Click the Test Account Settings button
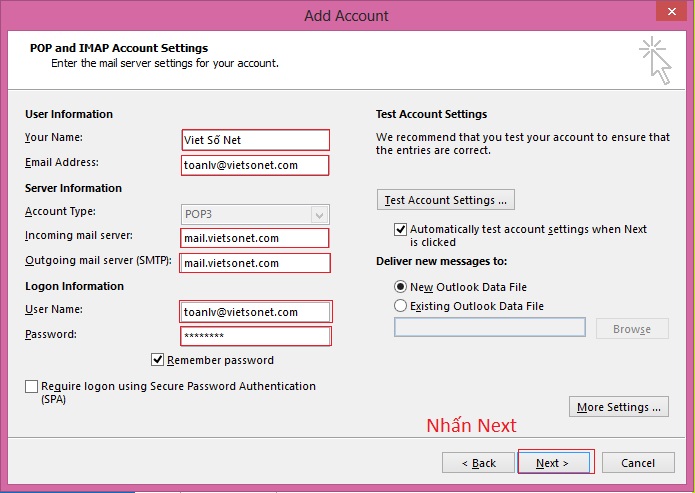 pos(446,200)
